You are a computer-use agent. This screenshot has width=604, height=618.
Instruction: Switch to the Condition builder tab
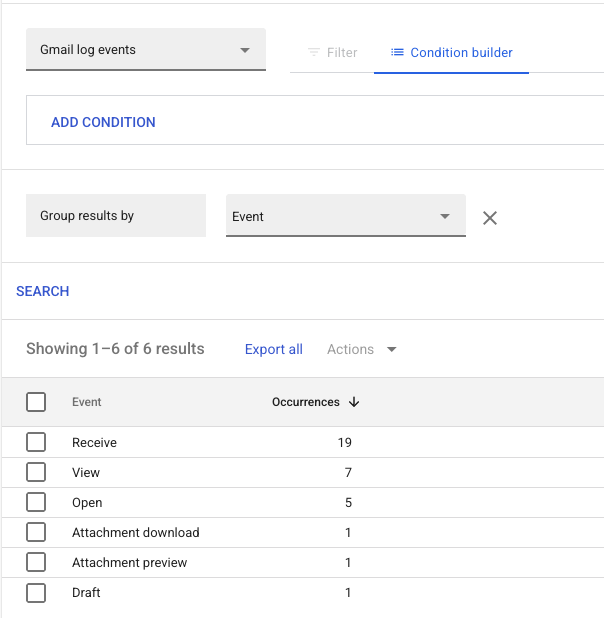coord(451,52)
